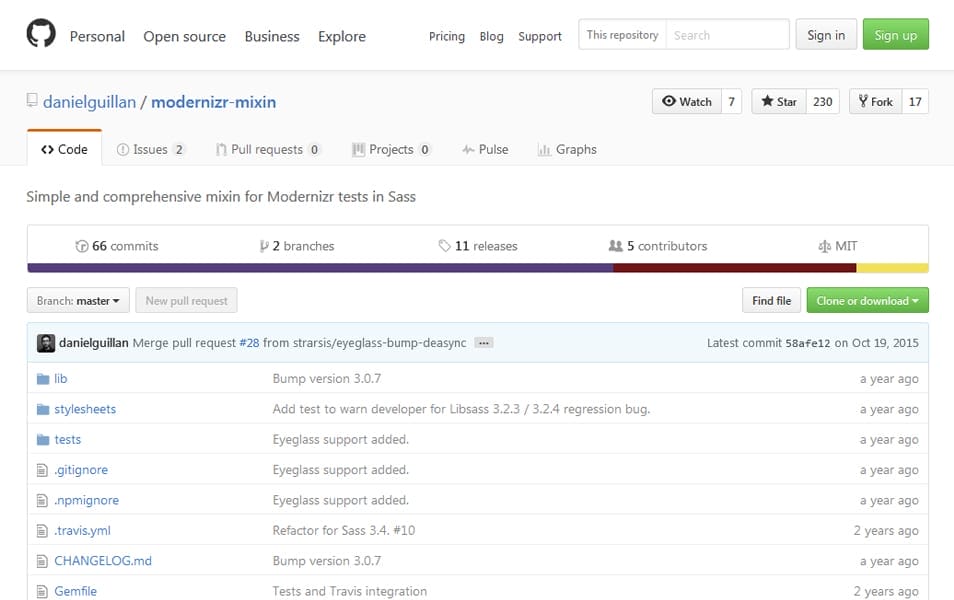Viewport: 954px width, 600px height.
Task: Expand the commit message ellipsis toggle
Action: [482, 342]
